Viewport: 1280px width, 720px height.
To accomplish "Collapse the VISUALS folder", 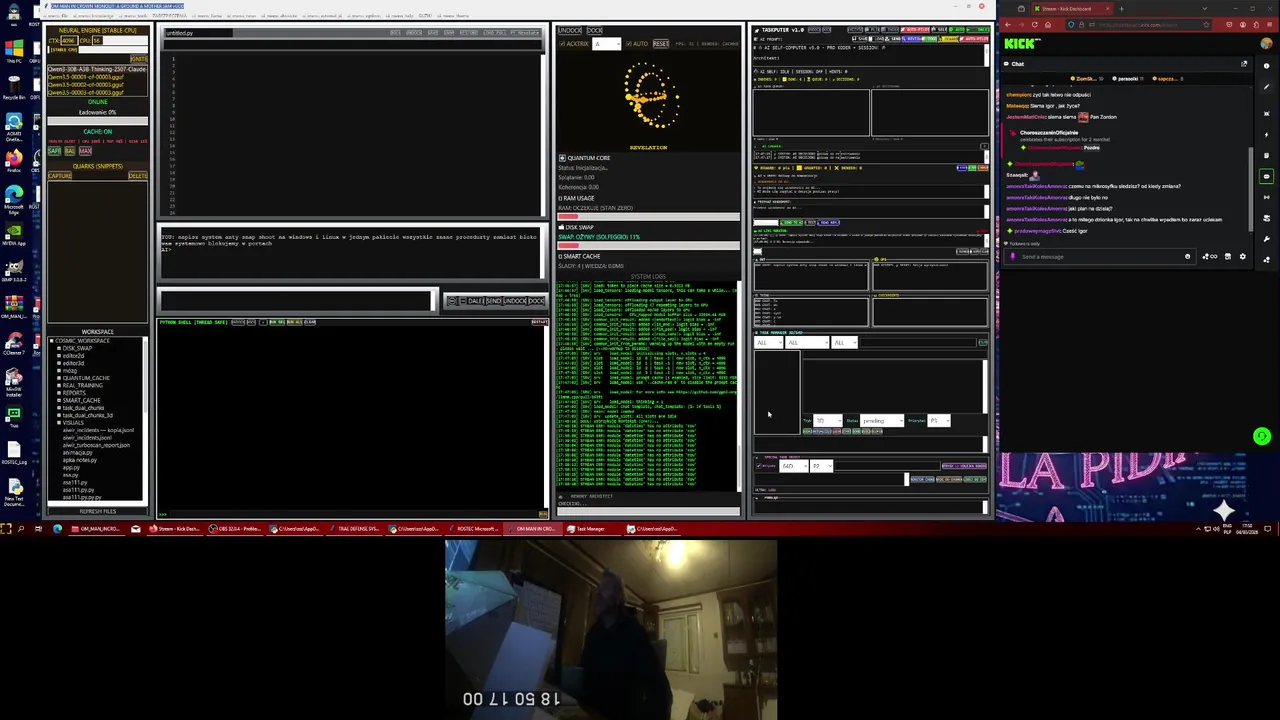I will (59, 423).
